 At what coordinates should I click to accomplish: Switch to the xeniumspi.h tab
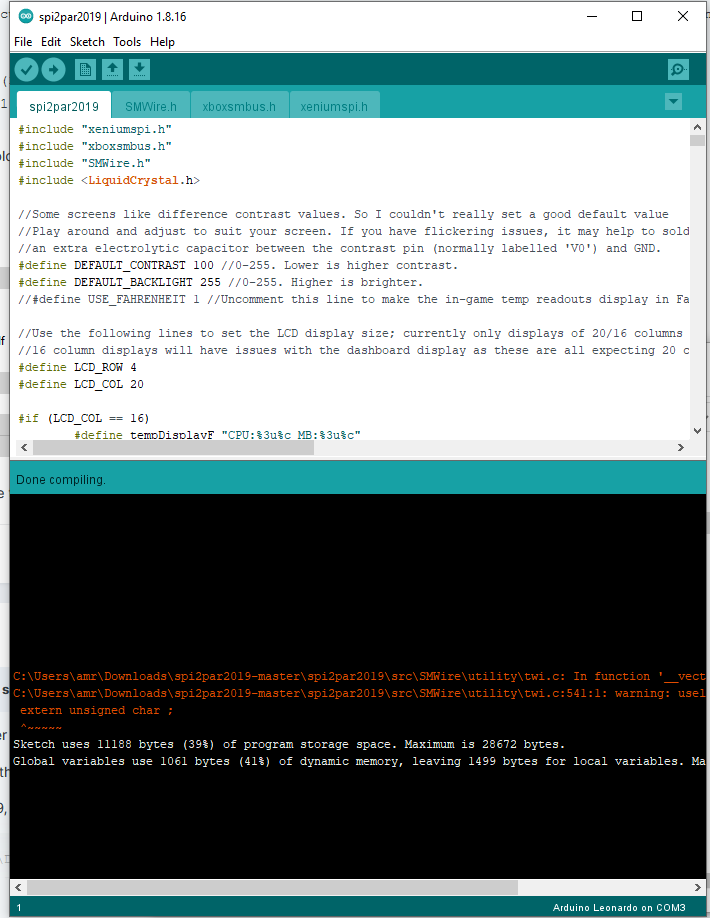(x=334, y=106)
